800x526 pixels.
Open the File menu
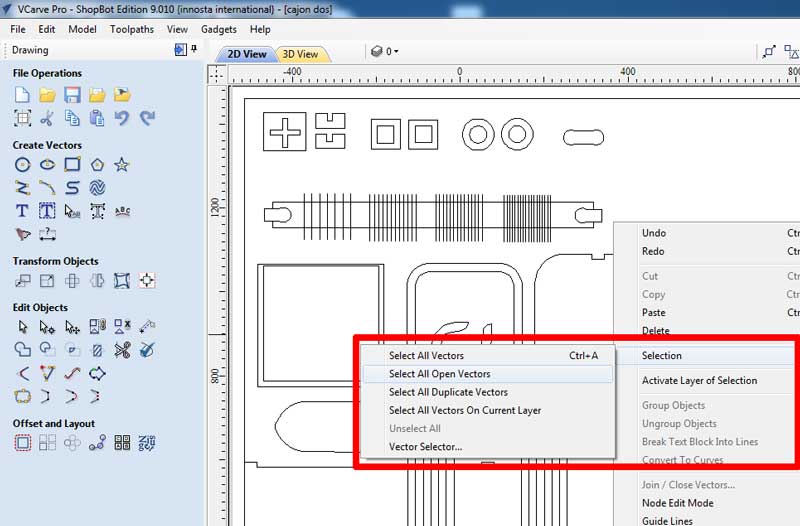(18, 29)
